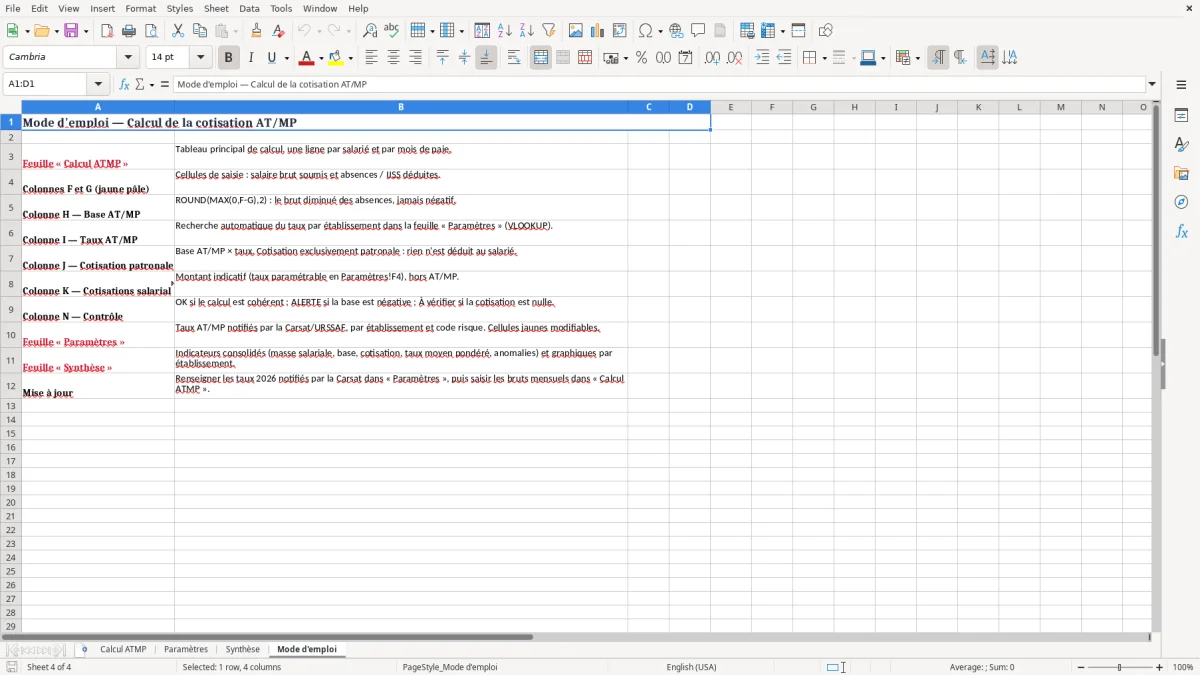Screen dimensions: 1200x675
Task: Click the Insert Hyperlink icon
Action: tap(677, 31)
